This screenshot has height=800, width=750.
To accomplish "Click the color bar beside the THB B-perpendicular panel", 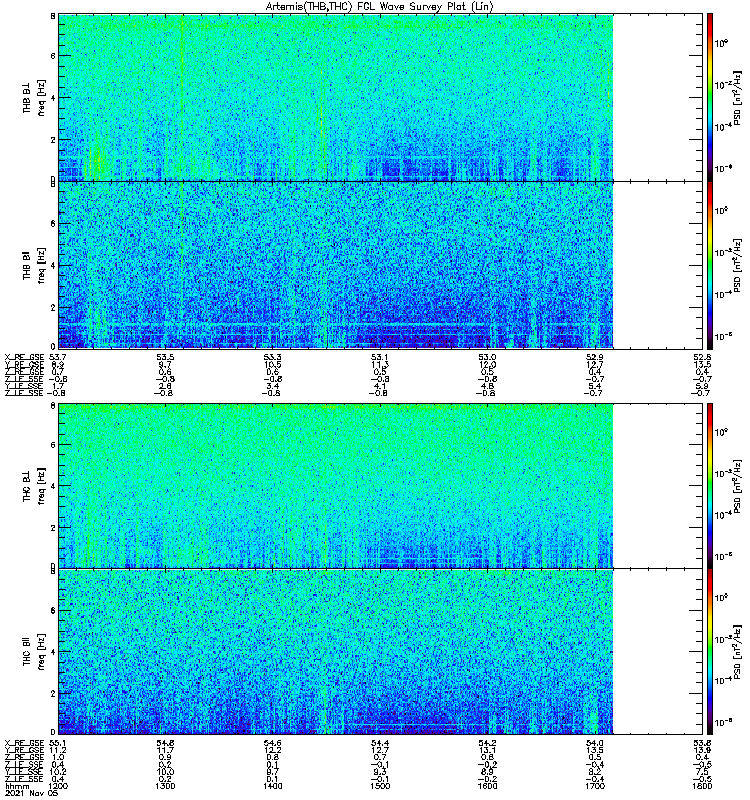I will tap(710, 97).
